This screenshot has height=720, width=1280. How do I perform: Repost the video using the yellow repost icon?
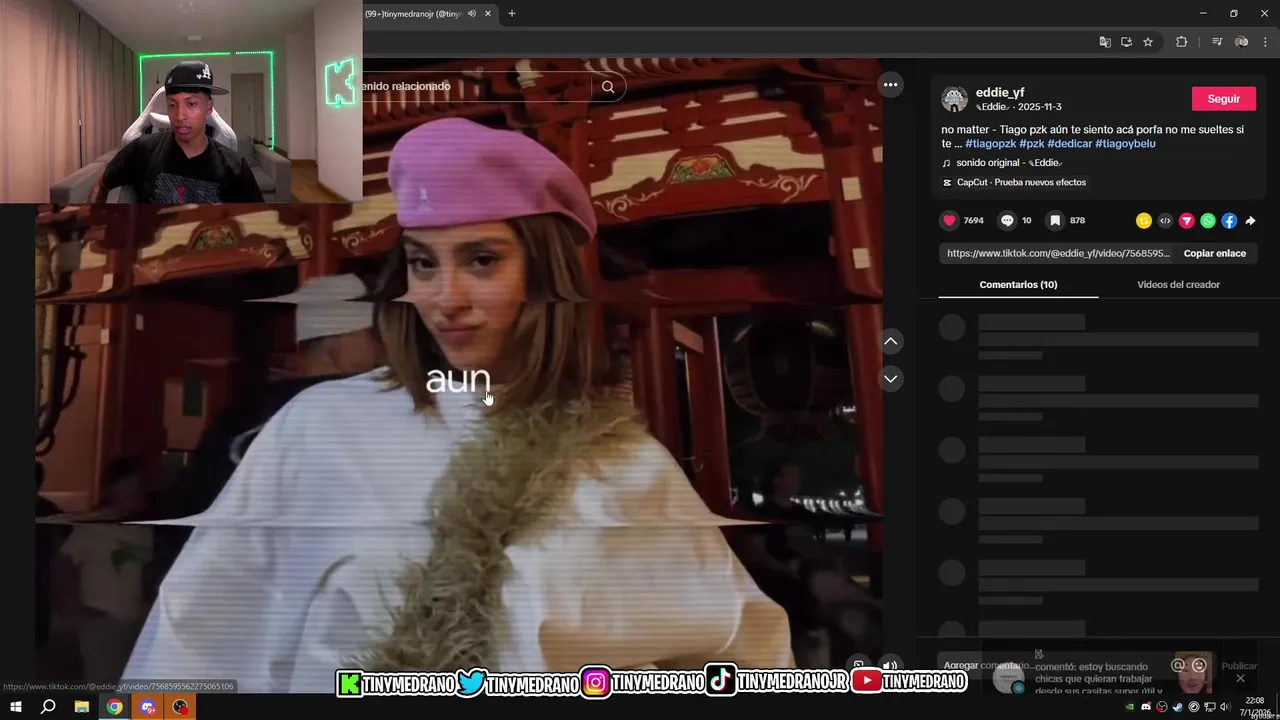[x=1144, y=221]
